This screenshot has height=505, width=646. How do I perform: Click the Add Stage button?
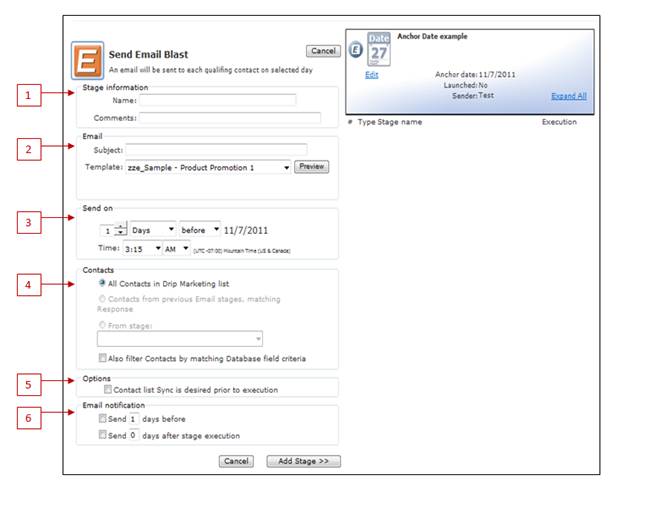point(304,461)
